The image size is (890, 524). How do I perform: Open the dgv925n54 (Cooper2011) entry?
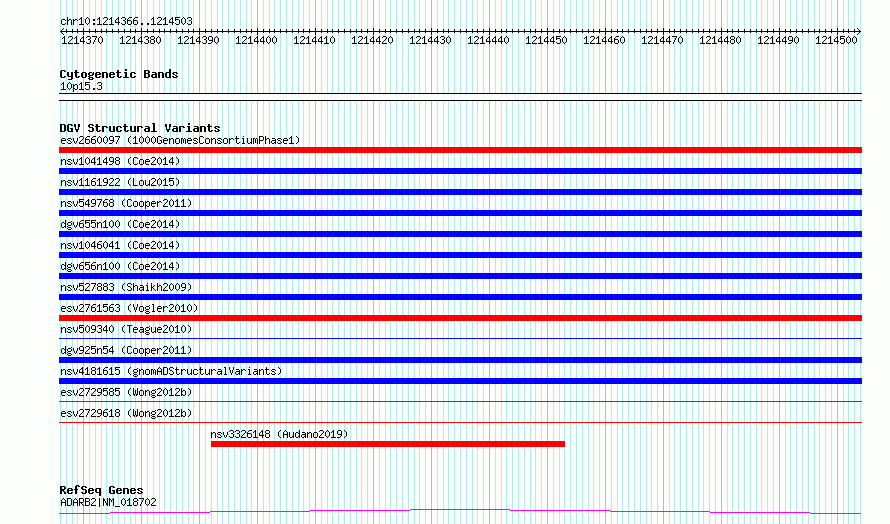click(126, 350)
